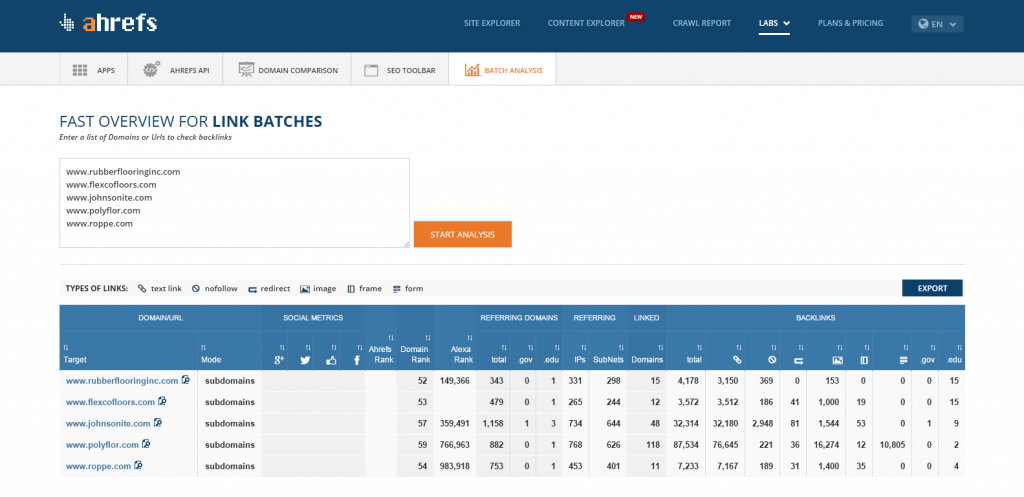Sort by Facebook shares column icon
The image size is (1024, 497).
click(x=357, y=360)
